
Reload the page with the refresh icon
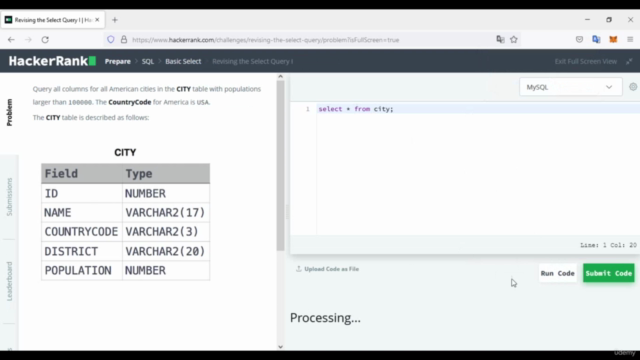(x=45, y=40)
